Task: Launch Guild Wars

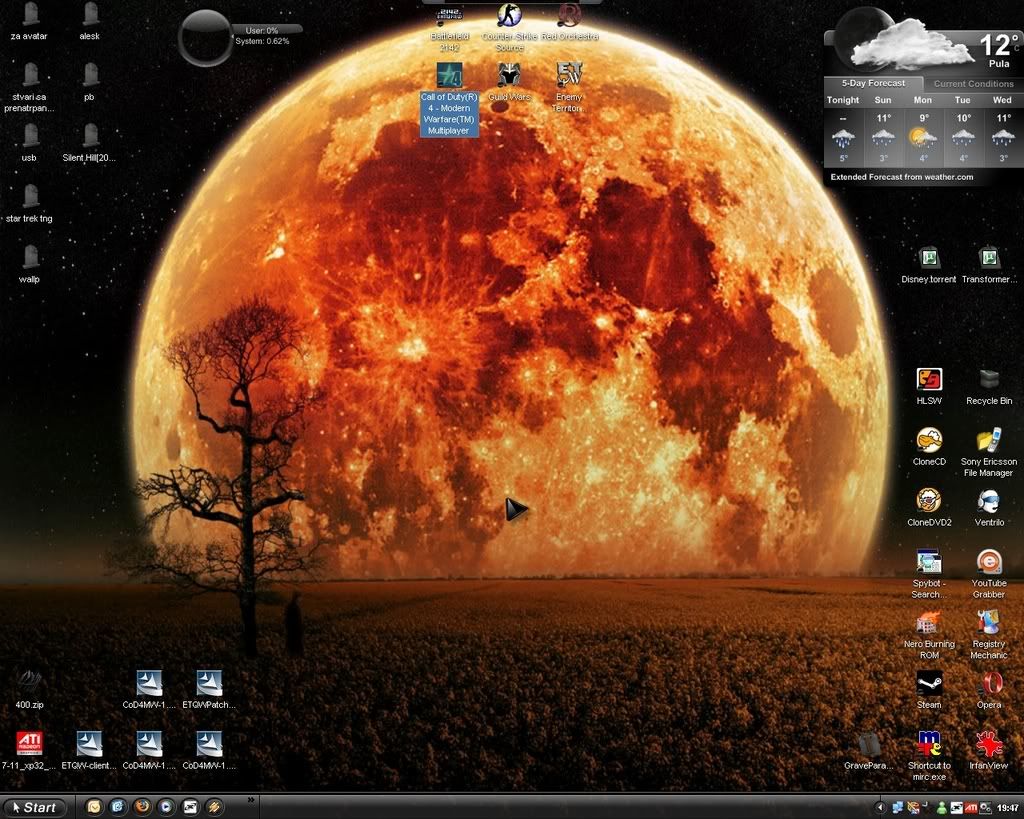Action: tap(508, 75)
